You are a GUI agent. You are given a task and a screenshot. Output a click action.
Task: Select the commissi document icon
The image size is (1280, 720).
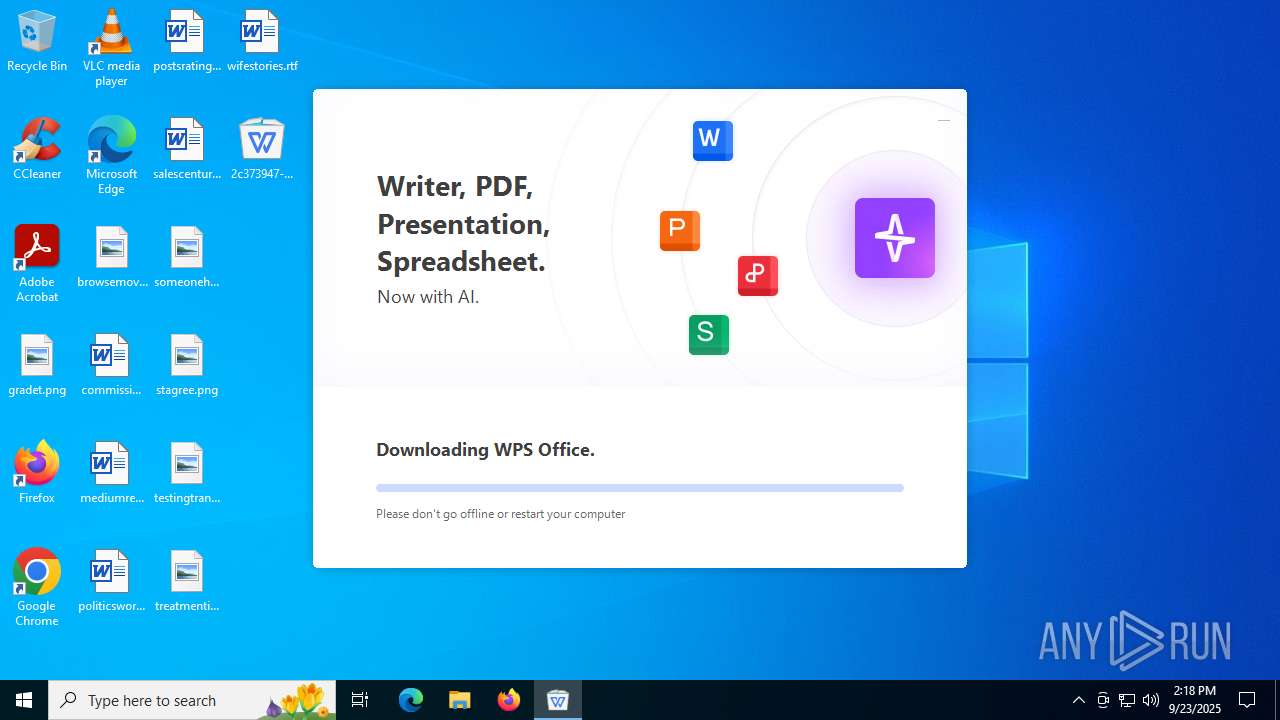[111, 366]
